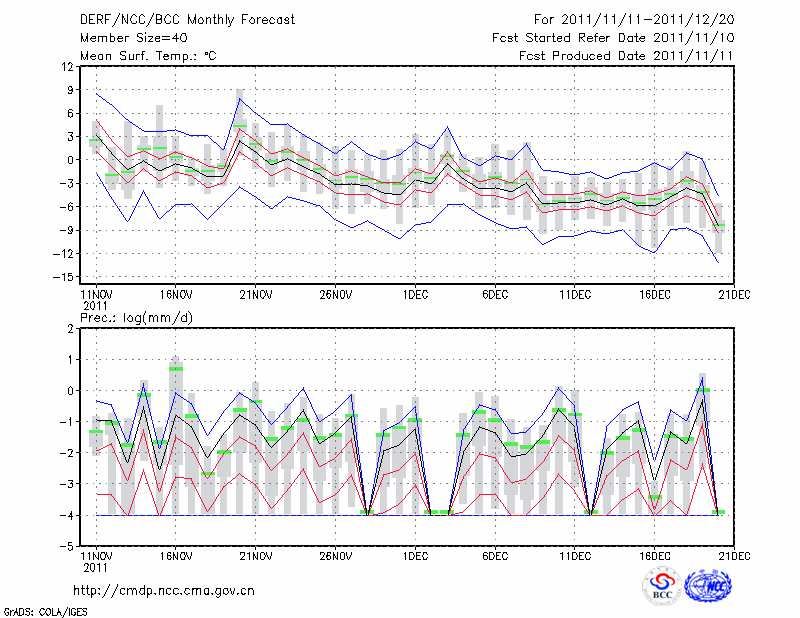Click the 1DEC tick on temperature chart
The width and height of the screenshot is (800, 618).
415,295
